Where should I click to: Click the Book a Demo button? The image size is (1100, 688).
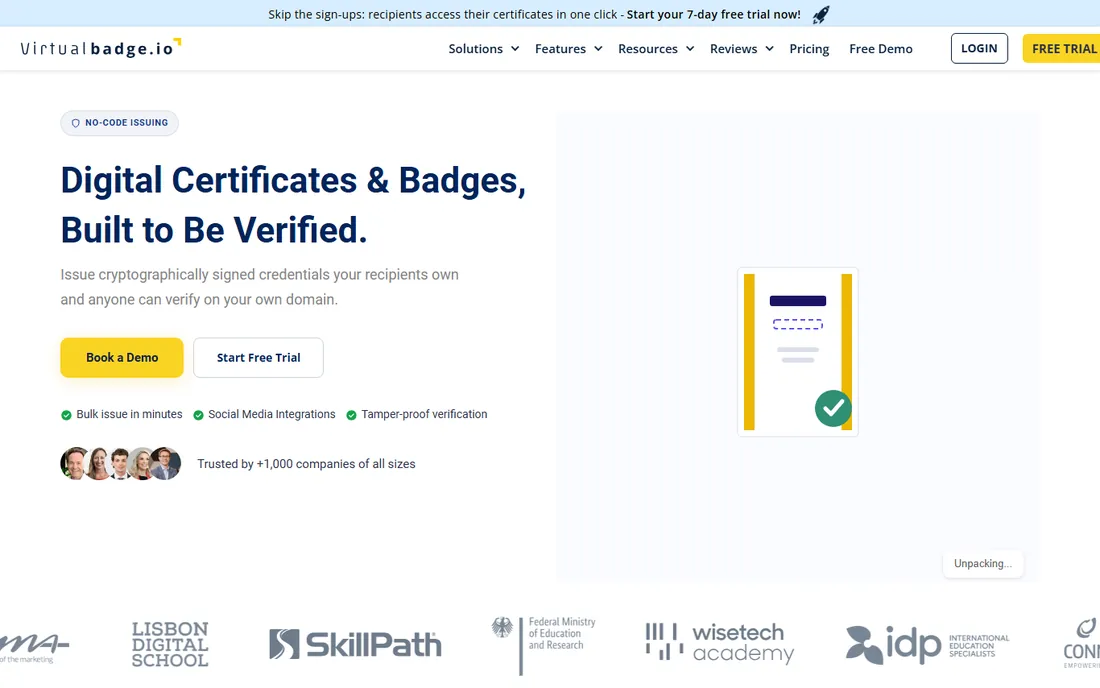pos(122,358)
